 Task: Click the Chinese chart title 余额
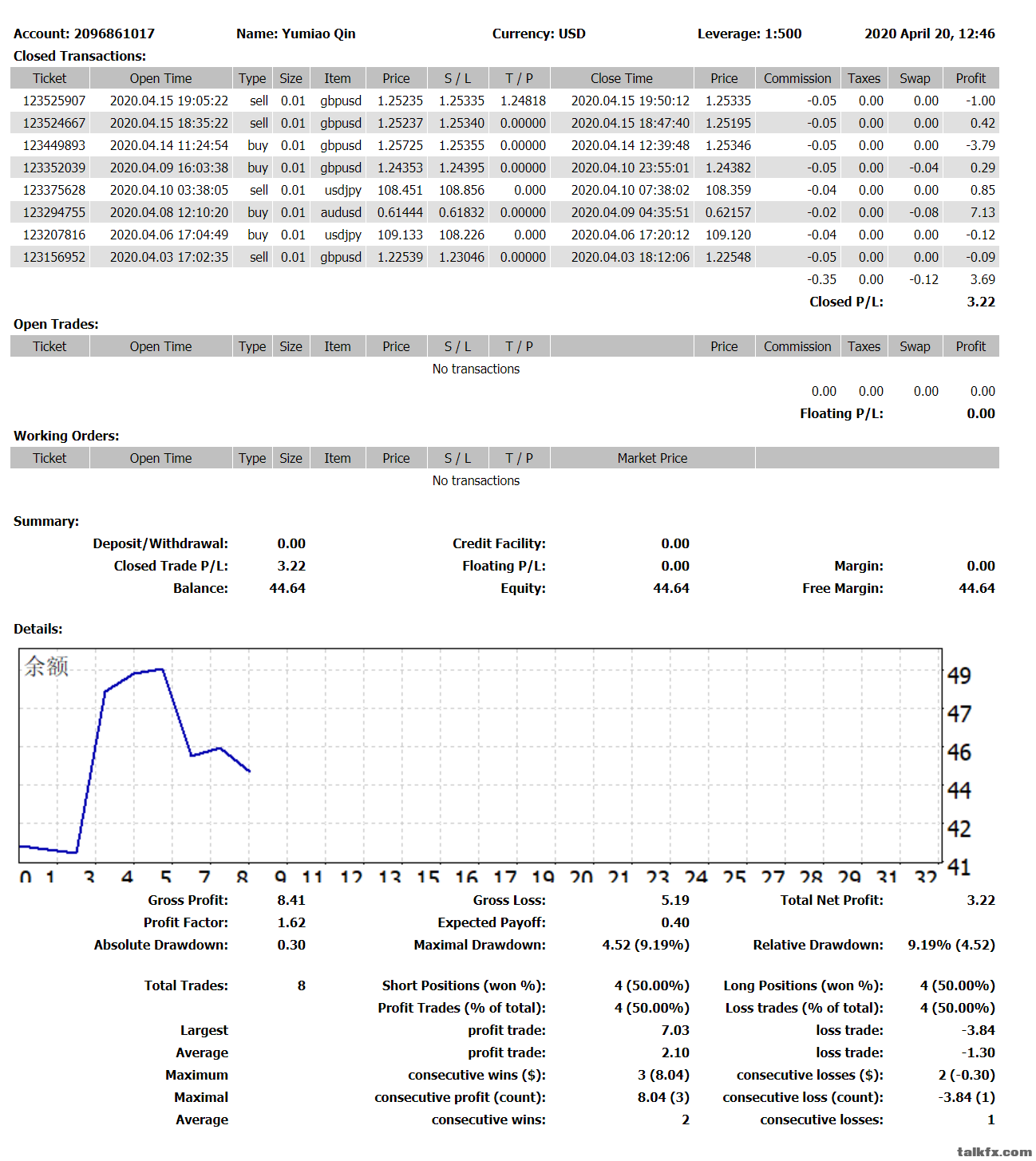[x=46, y=665]
